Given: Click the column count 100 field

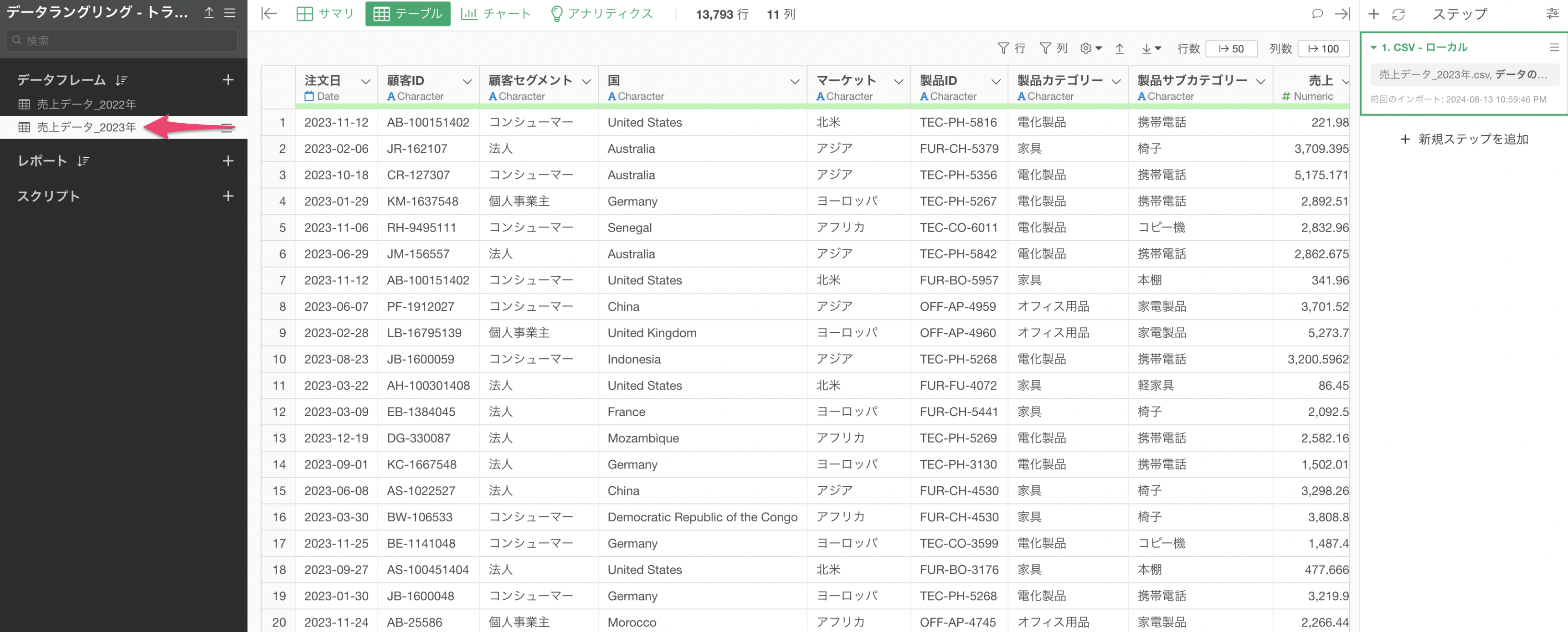Looking at the screenshot, I should [1323, 48].
